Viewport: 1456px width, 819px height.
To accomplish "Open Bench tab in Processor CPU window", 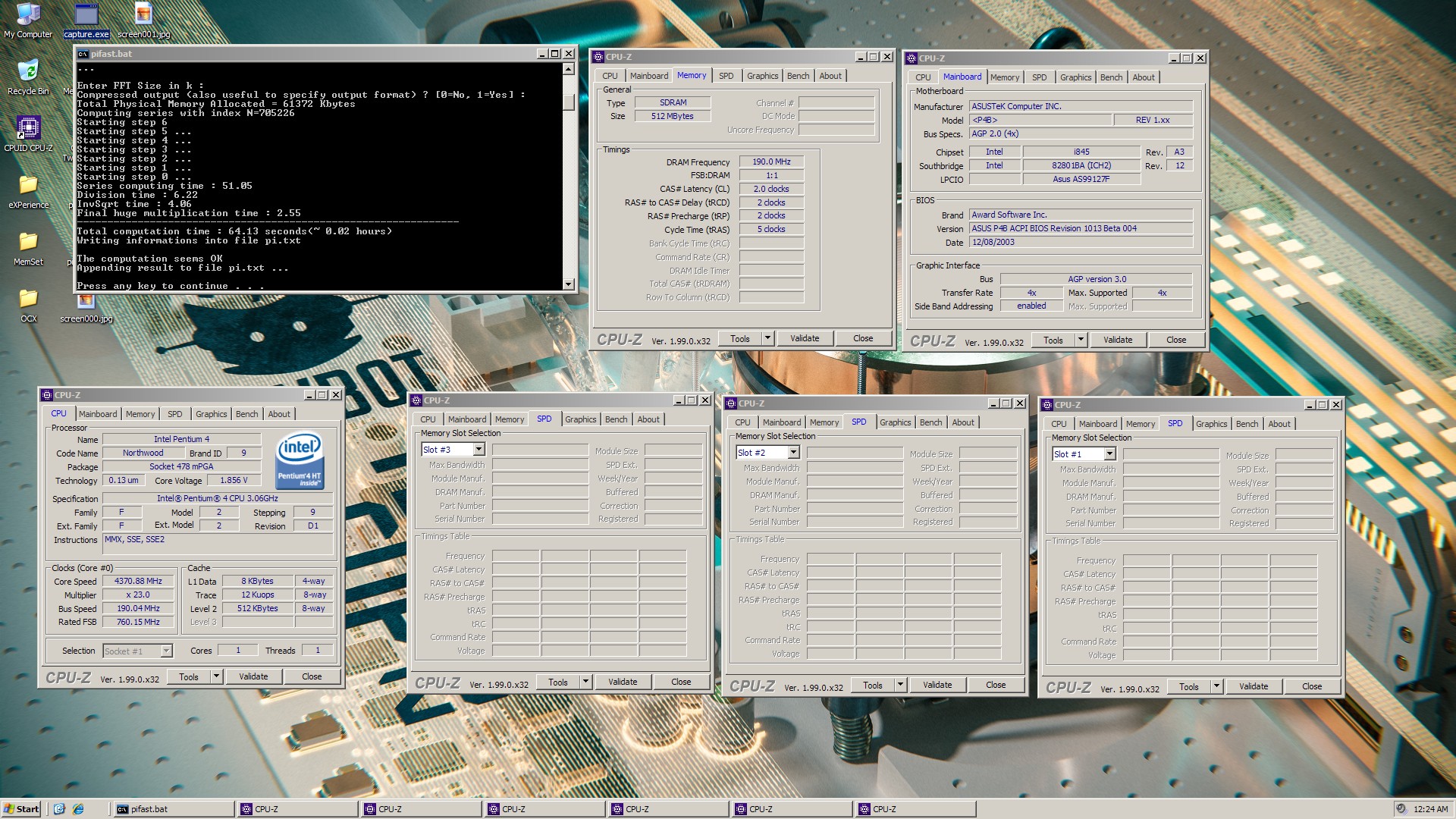I will [246, 414].
